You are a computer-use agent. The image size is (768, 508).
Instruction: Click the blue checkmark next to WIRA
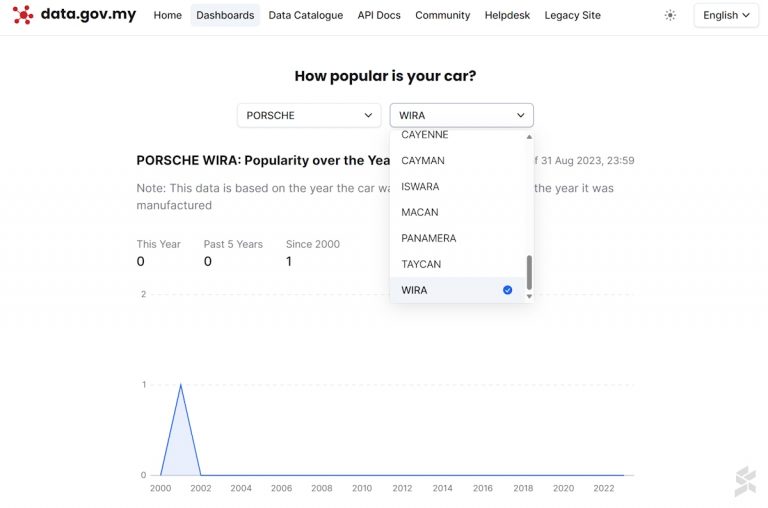point(507,290)
